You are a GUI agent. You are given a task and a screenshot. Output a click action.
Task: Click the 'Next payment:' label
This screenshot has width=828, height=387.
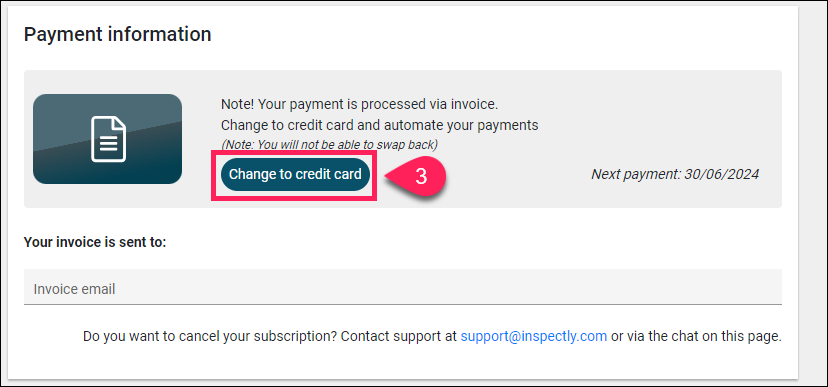(x=636, y=174)
